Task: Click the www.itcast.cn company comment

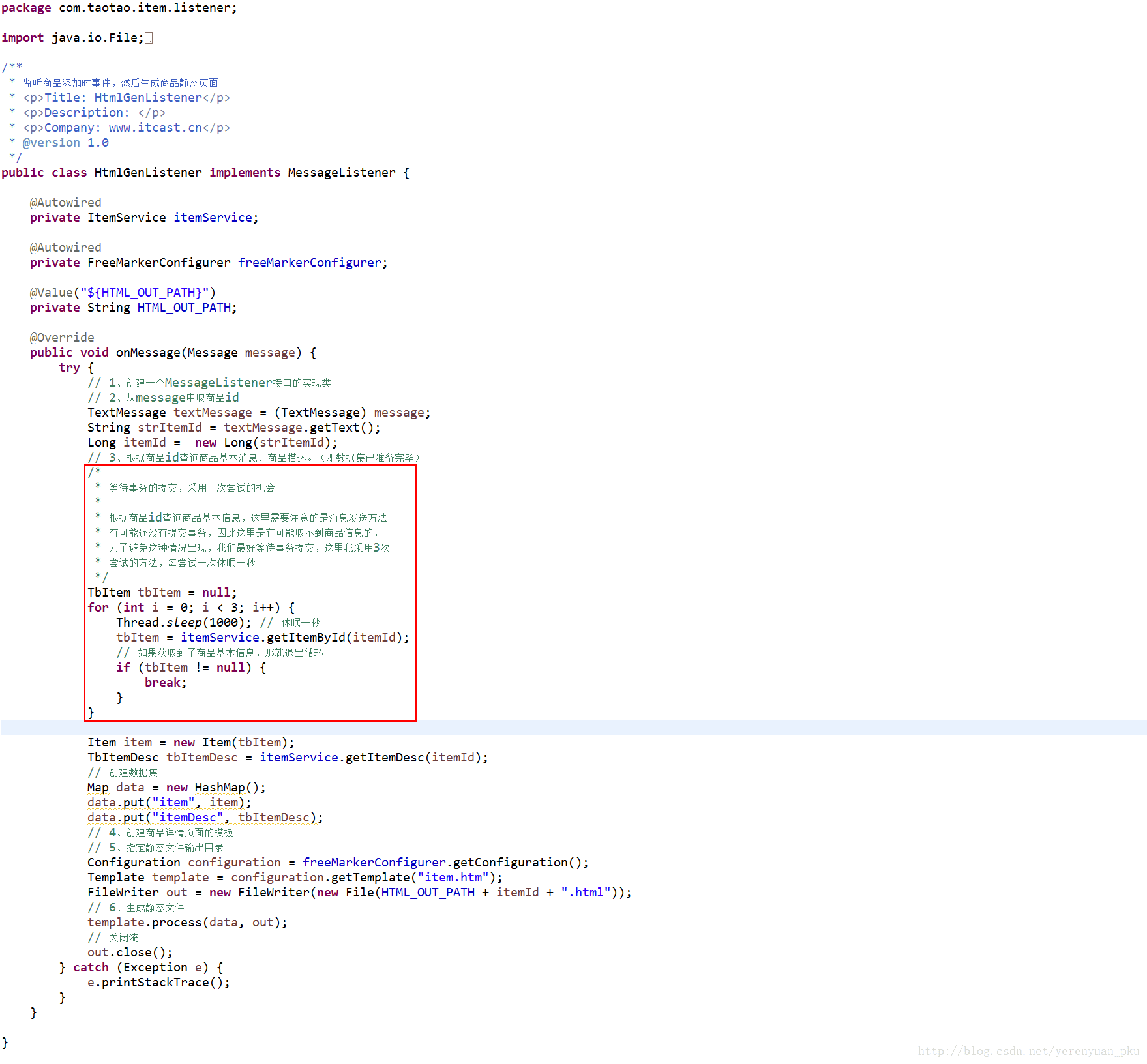Action: click(155, 128)
